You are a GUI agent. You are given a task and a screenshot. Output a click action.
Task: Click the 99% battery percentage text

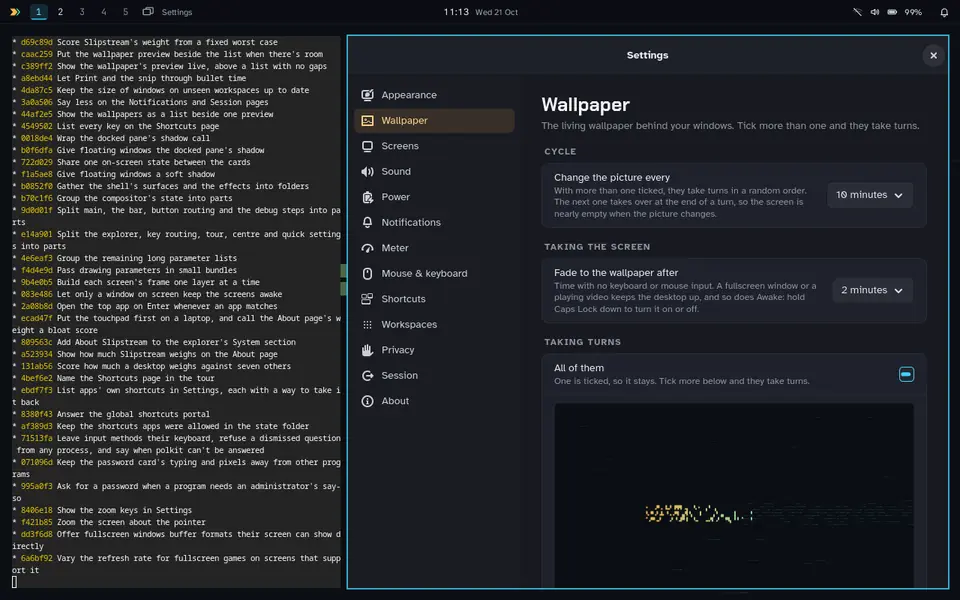(913, 12)
